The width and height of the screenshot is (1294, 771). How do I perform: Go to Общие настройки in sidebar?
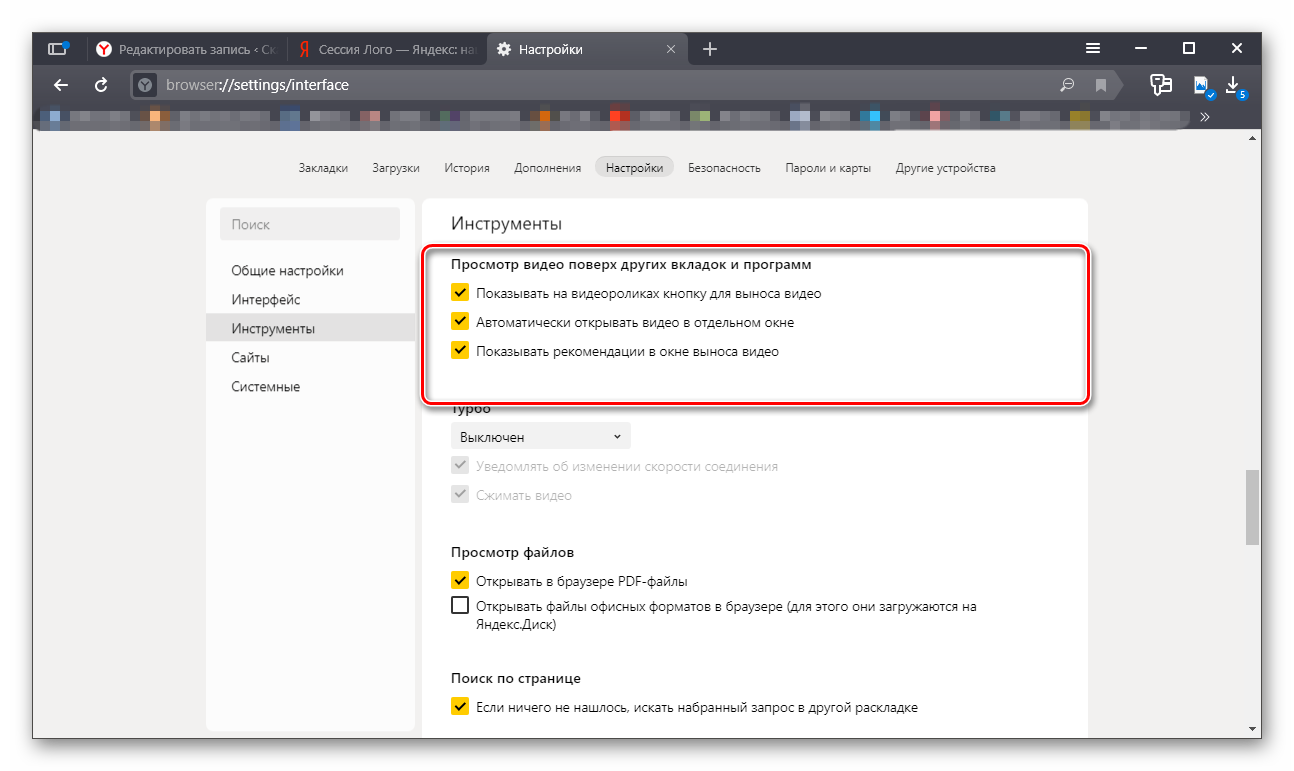(310, 270)
